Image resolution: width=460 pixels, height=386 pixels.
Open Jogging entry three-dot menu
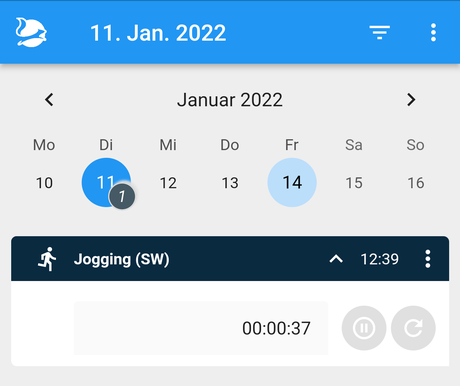point(428,259)
